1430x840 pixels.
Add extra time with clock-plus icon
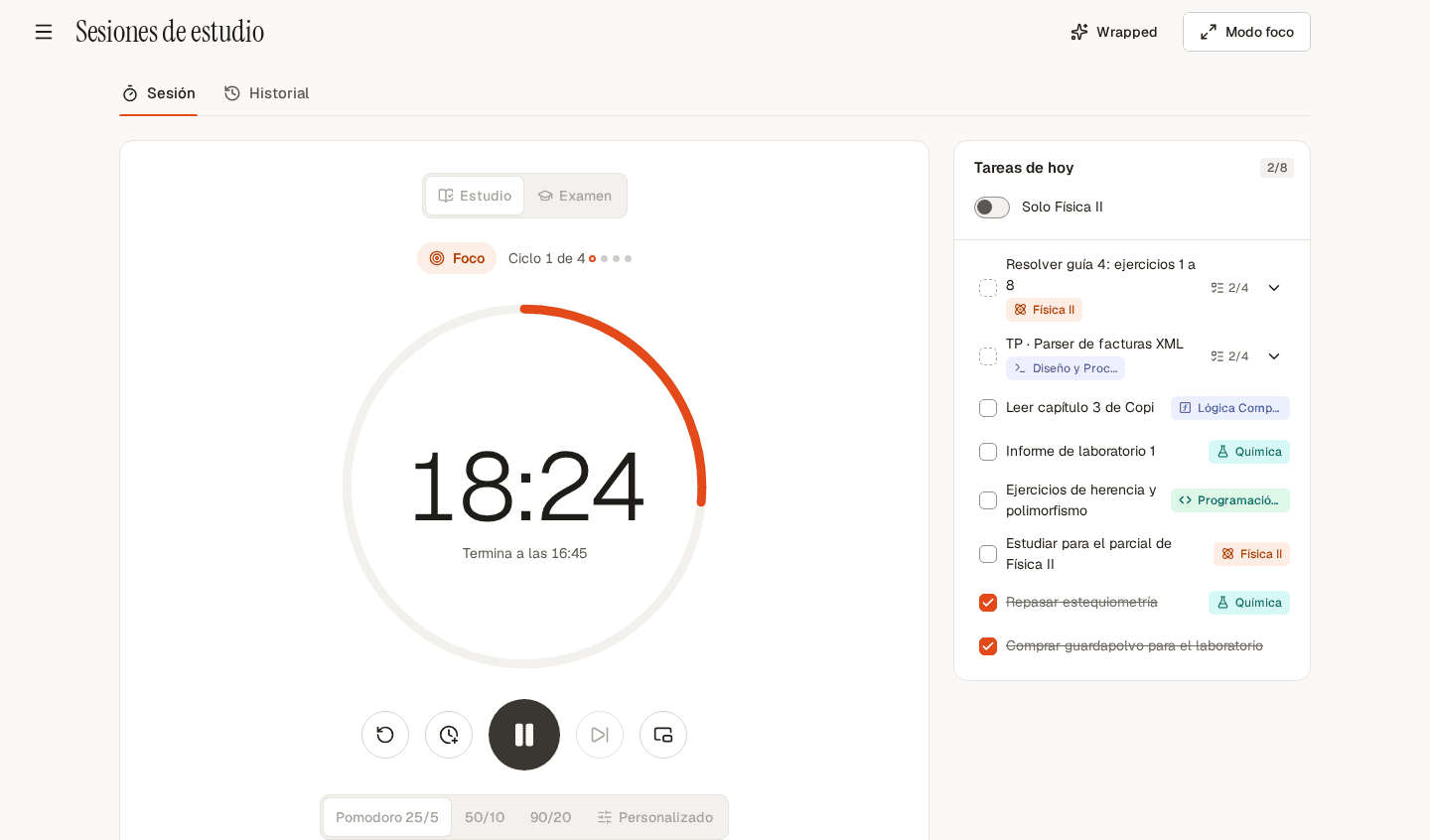449,735
